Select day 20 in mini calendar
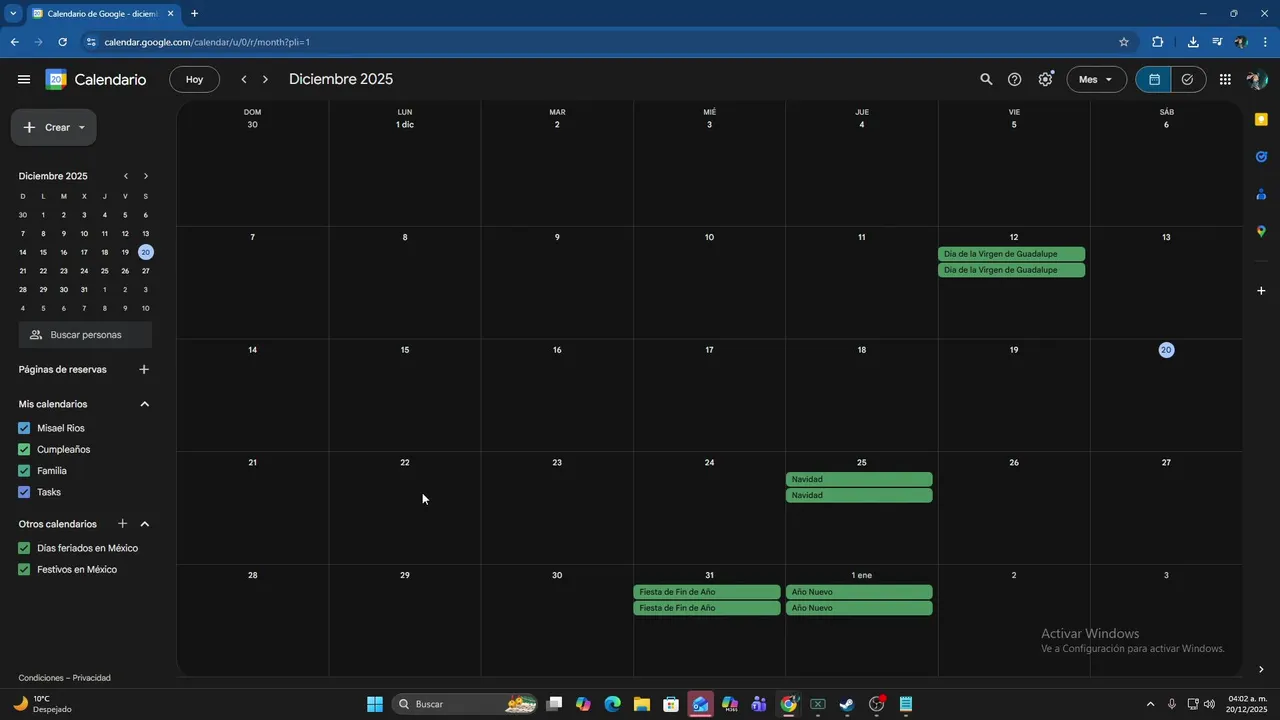Image resolution: width=1280 pixels, height=720 pixels. point(146,252)
